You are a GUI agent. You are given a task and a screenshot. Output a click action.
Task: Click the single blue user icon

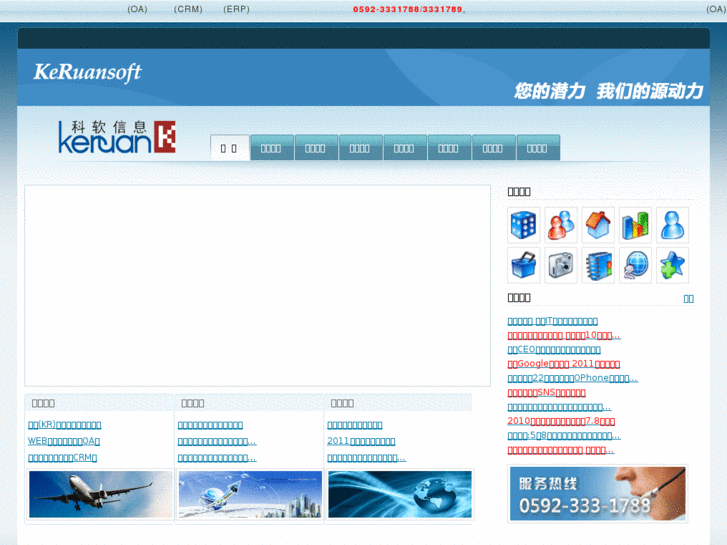(672, 225)
